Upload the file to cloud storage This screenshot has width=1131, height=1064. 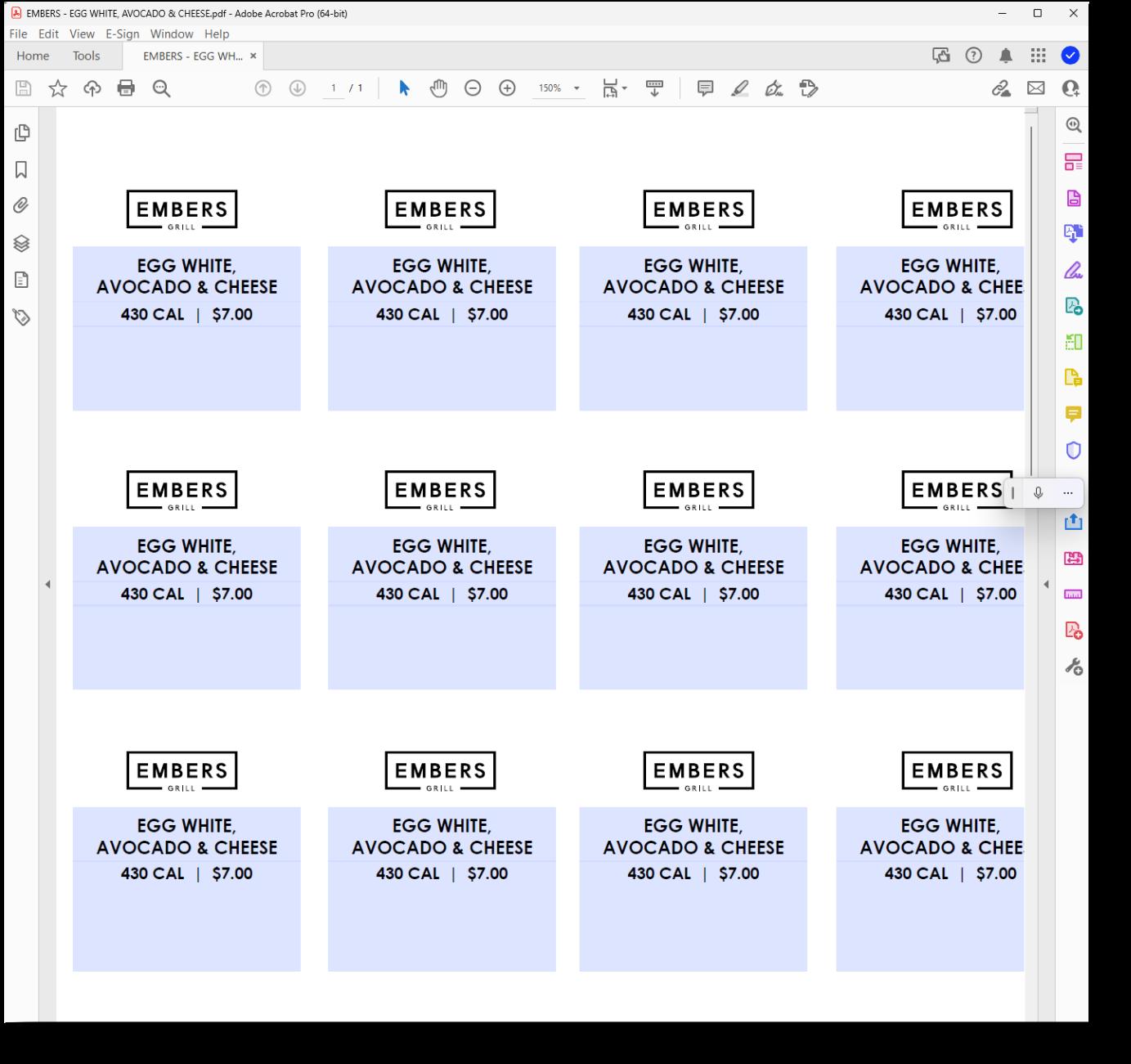click(92, 88)
